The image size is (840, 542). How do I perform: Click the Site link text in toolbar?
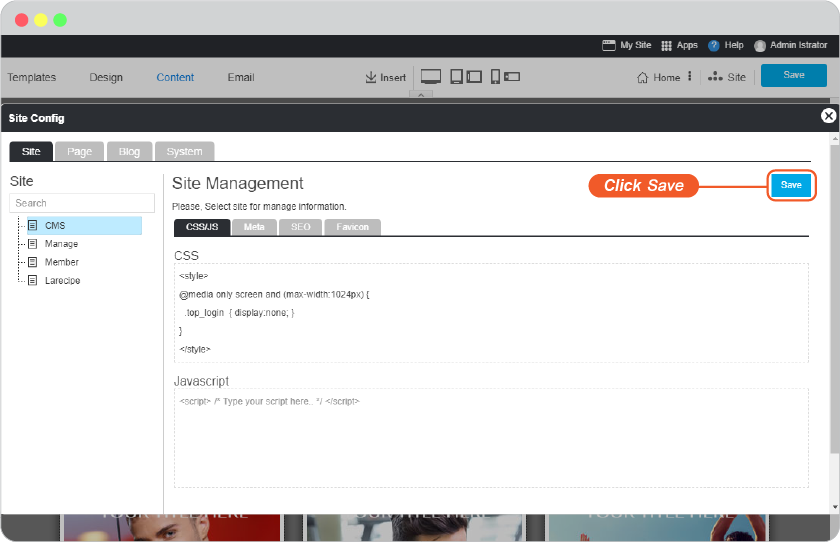click(x=737, y=77)
